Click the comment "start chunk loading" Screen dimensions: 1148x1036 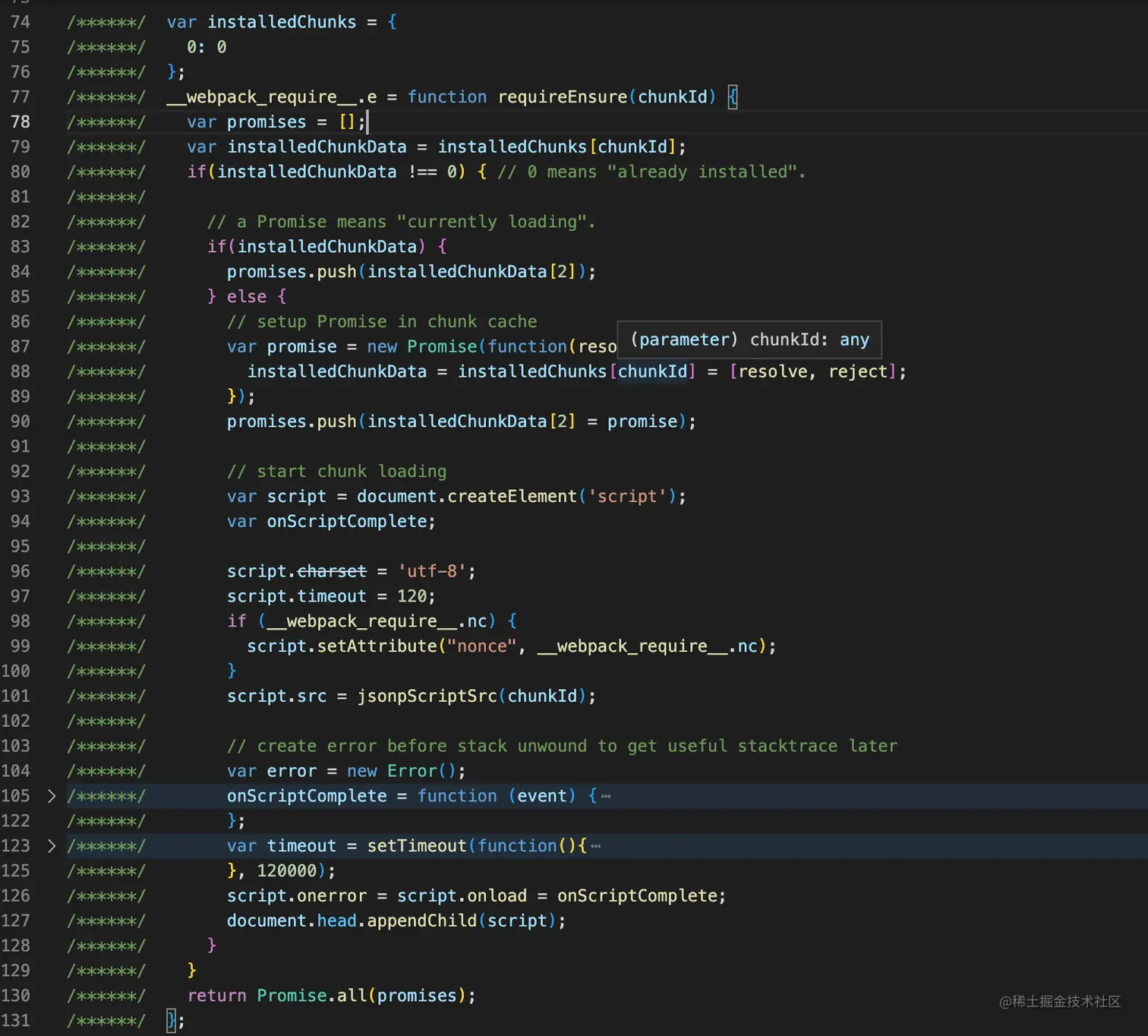[337, 472]
